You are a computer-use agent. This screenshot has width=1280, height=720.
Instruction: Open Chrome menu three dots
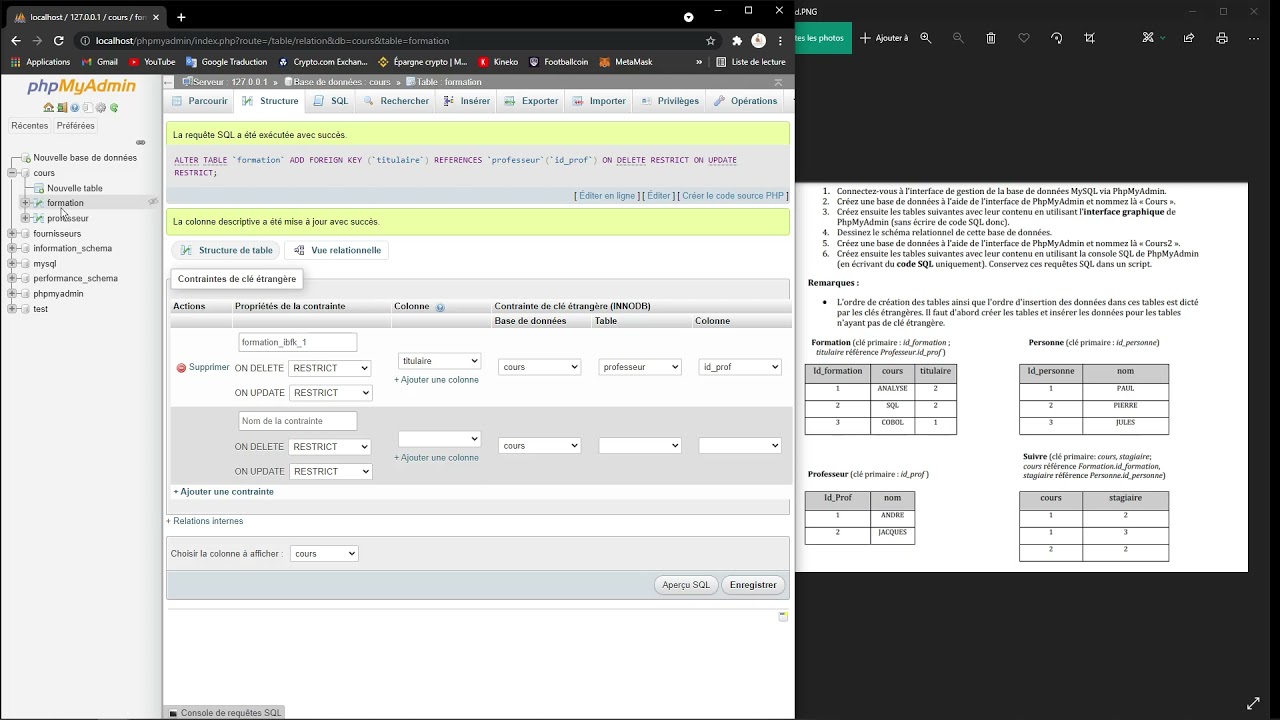coord(780,41)
